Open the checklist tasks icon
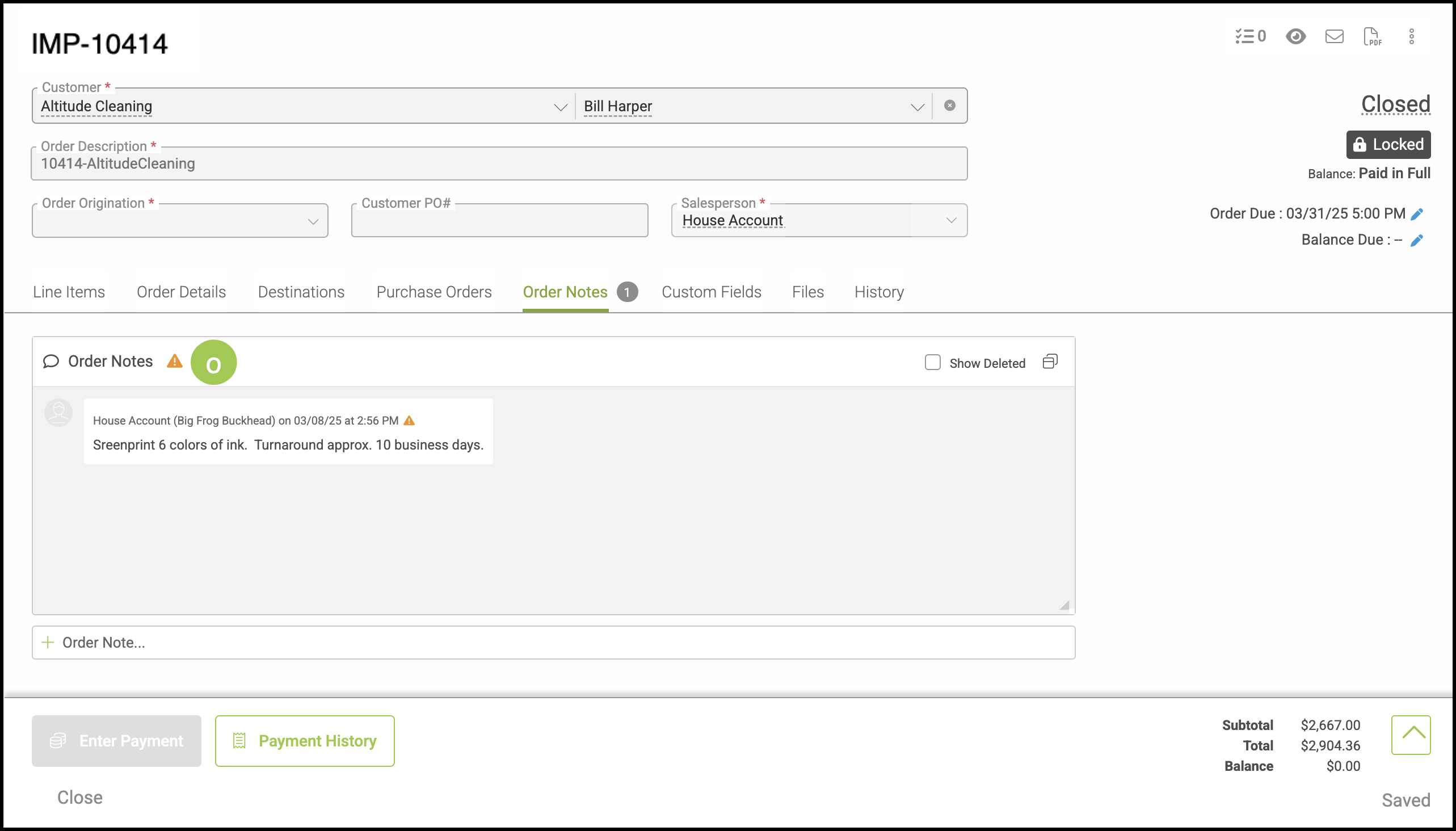Screen dimensions: 1456x831 [x=1249, y=36]
